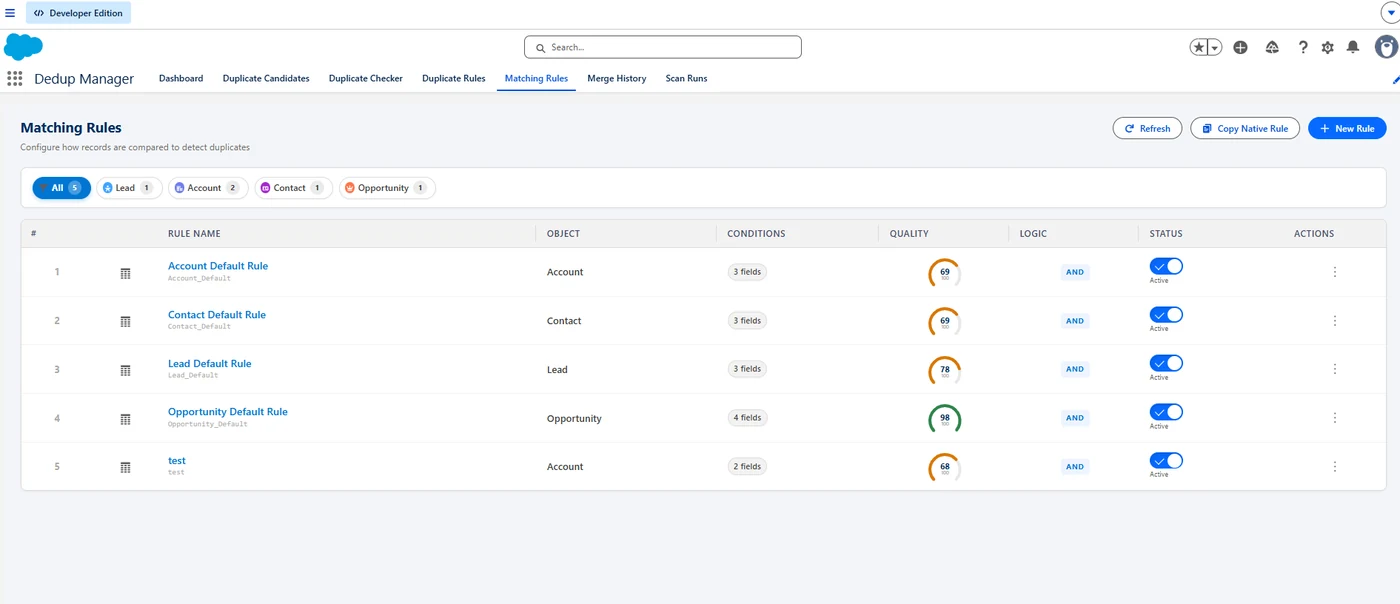The height and width of the screenshot is (604, 1400).
Task: Open global actions plus icon
Action: (1240, 47)
